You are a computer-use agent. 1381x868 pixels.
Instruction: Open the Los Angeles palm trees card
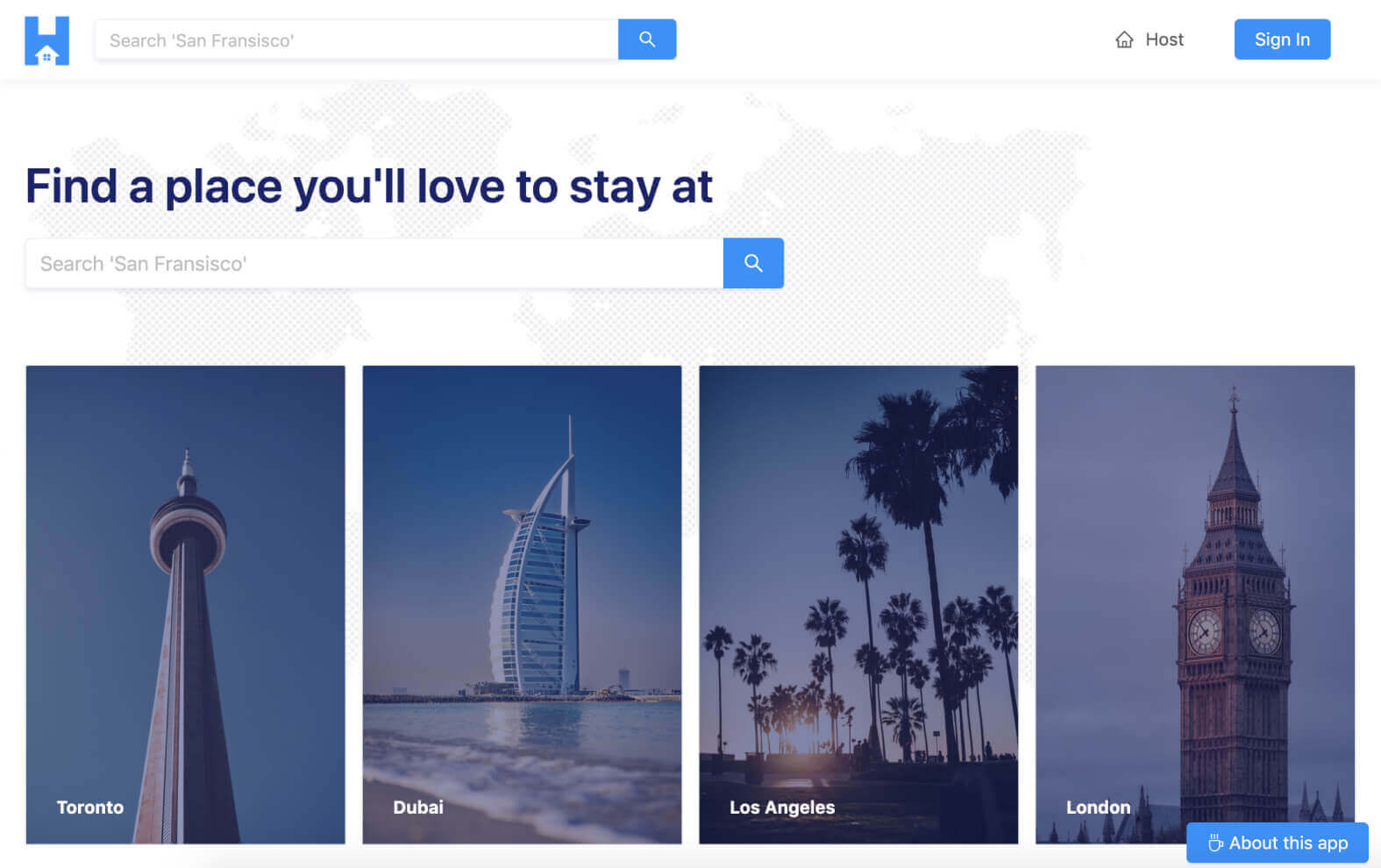[858, 605]
